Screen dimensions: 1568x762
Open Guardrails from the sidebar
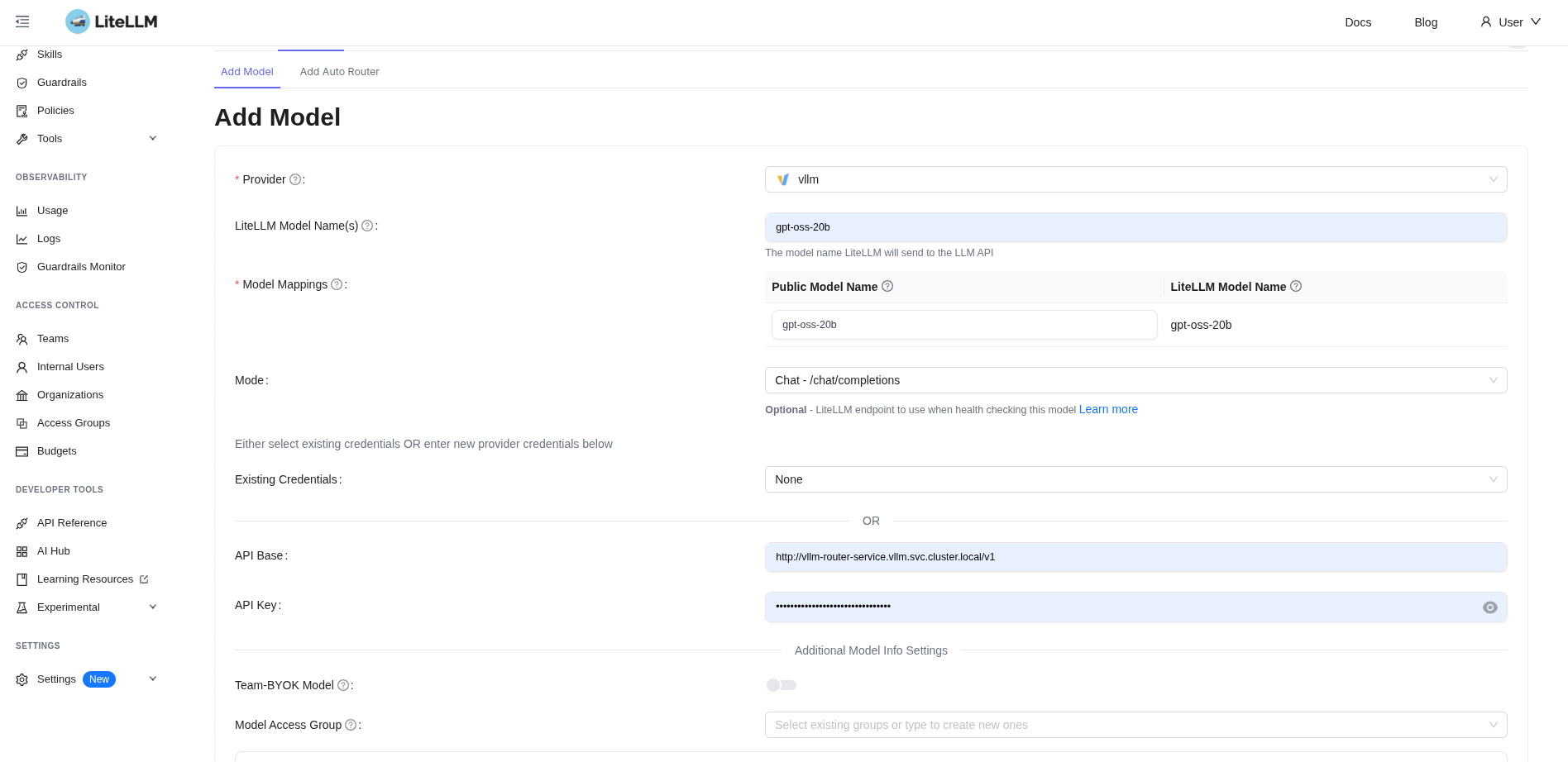[62, 83]
